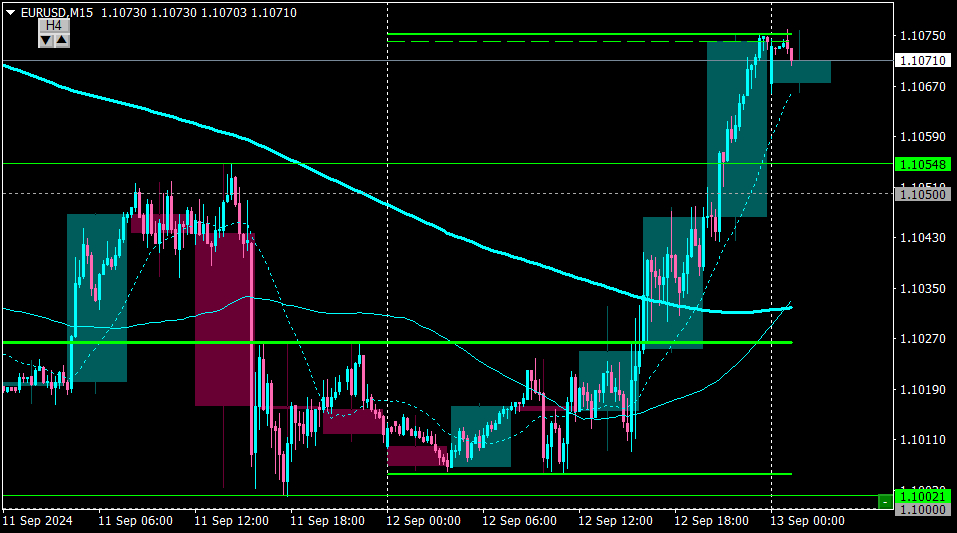The height and width of the screenshot is (533, 957).
Task: Select the green 1.10021 price label
Action: [x=923, y=496]
